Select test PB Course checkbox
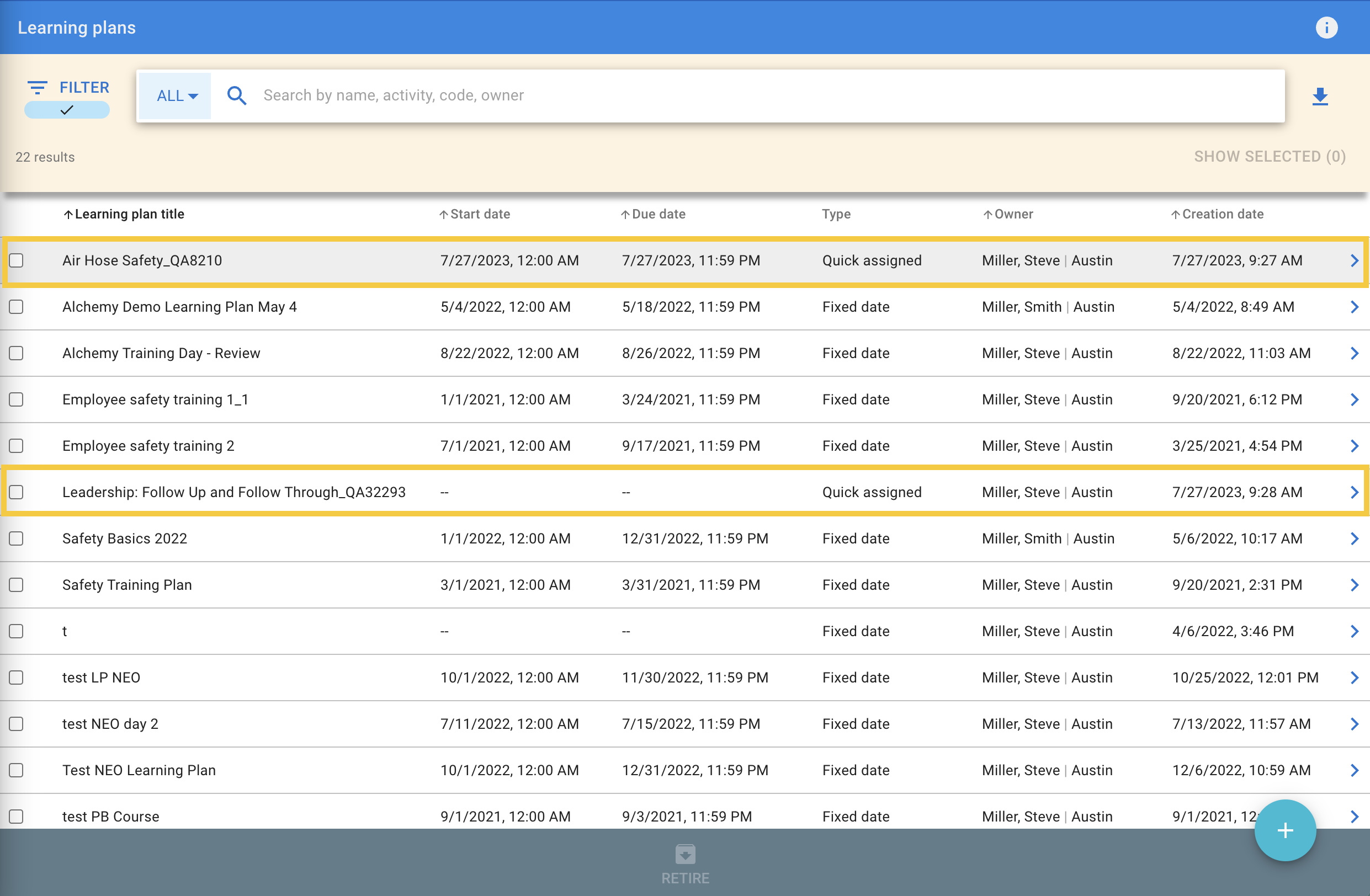The height and width of the screenshot is (896, 1370). [x=16, y=817]
